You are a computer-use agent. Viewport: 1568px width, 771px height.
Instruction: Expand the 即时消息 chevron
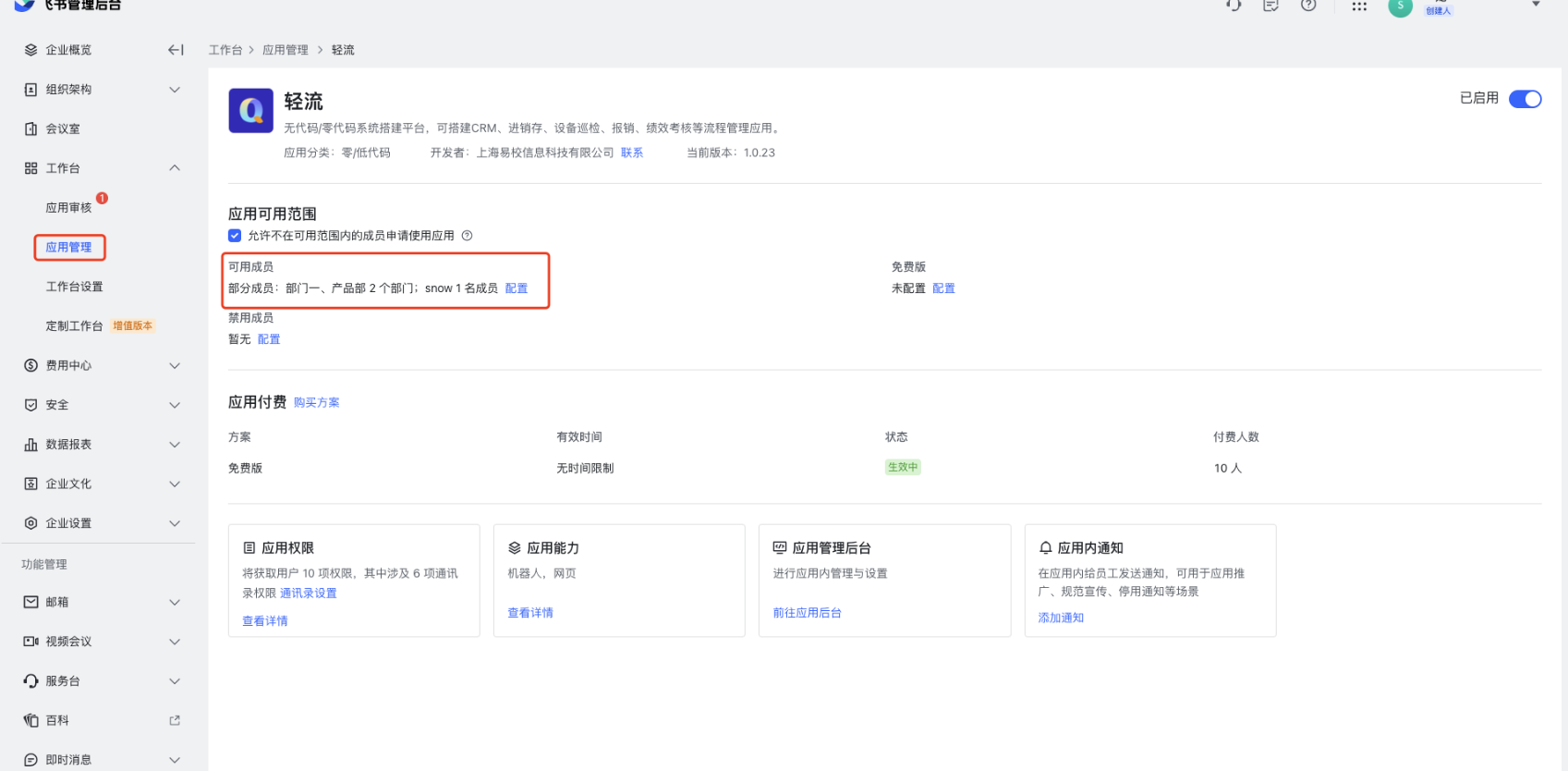coord(175,760)
